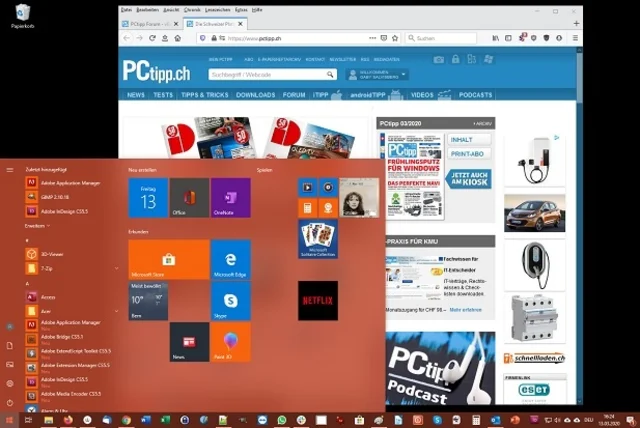Reload the page in Firefox
Viewport: 640px width, 428px height.
[x=152, y=38]
